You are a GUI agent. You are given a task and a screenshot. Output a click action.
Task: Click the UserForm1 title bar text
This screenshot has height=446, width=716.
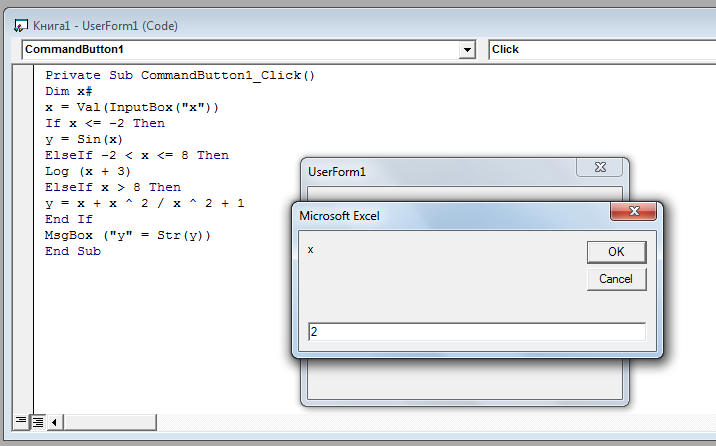337,172
